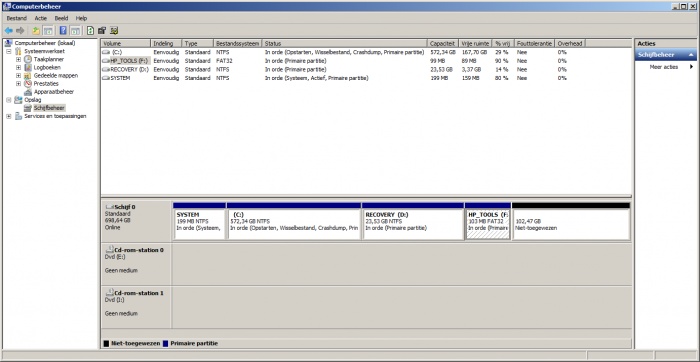Viewport: 700px width, 362px height.
Task: Open the Help menu
Action: click(x=81, y=18)
